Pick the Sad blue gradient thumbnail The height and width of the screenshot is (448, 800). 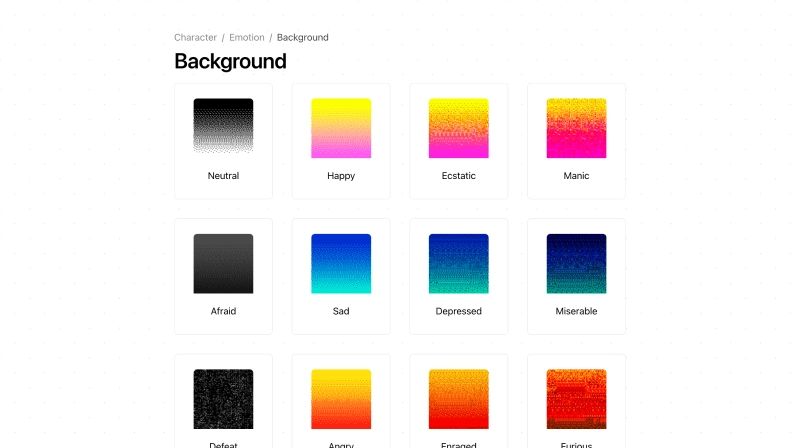click(341, 263)
